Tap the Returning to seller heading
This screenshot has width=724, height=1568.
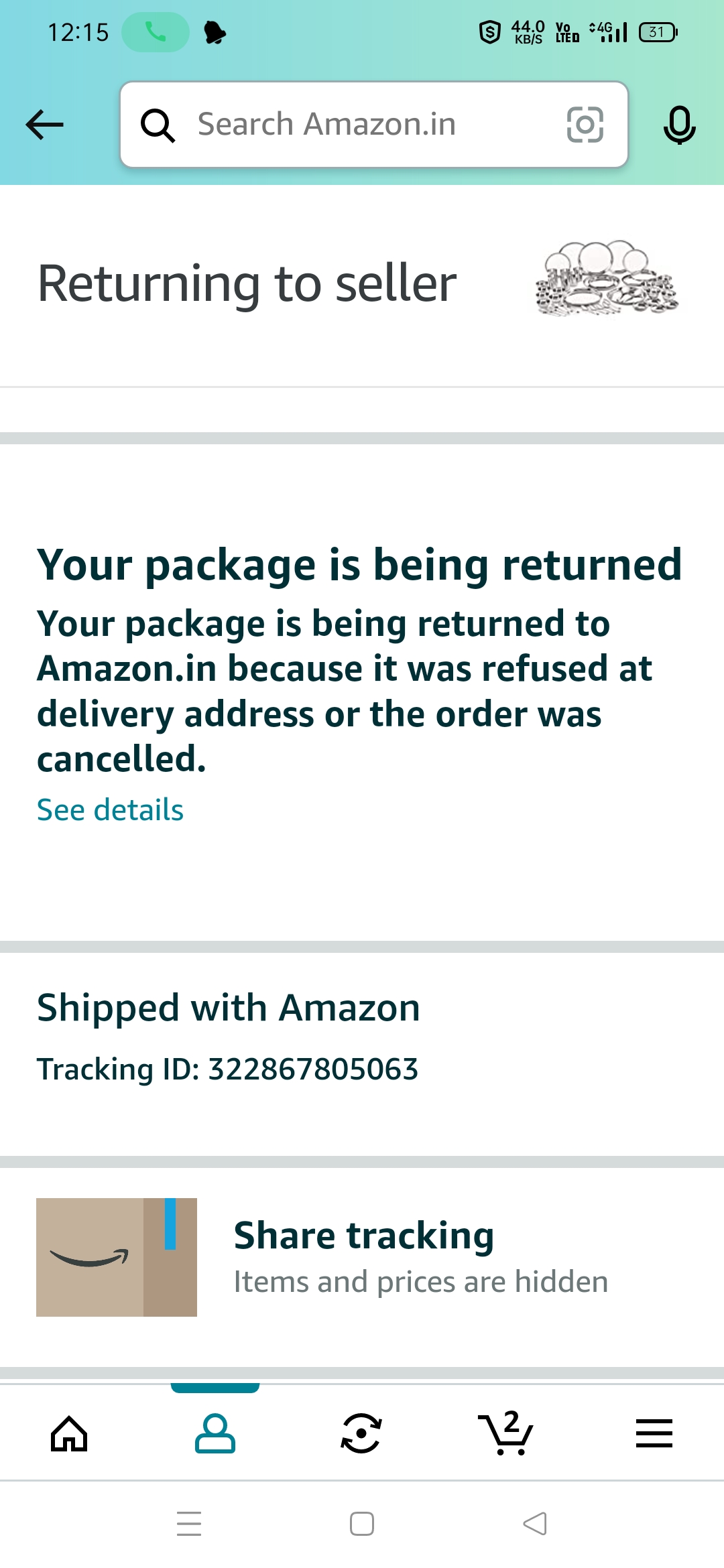(247, 283)
